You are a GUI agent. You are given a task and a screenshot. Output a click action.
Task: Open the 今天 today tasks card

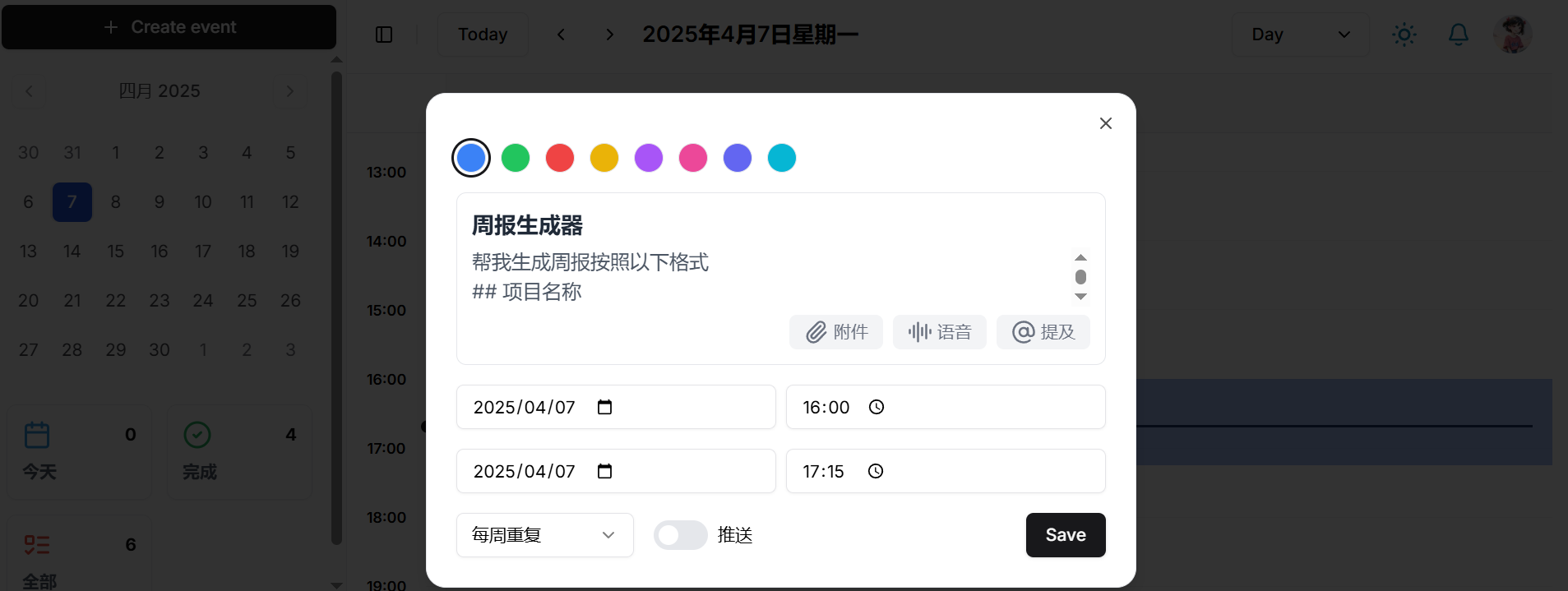pyautogui.click(x=80, y=452)
